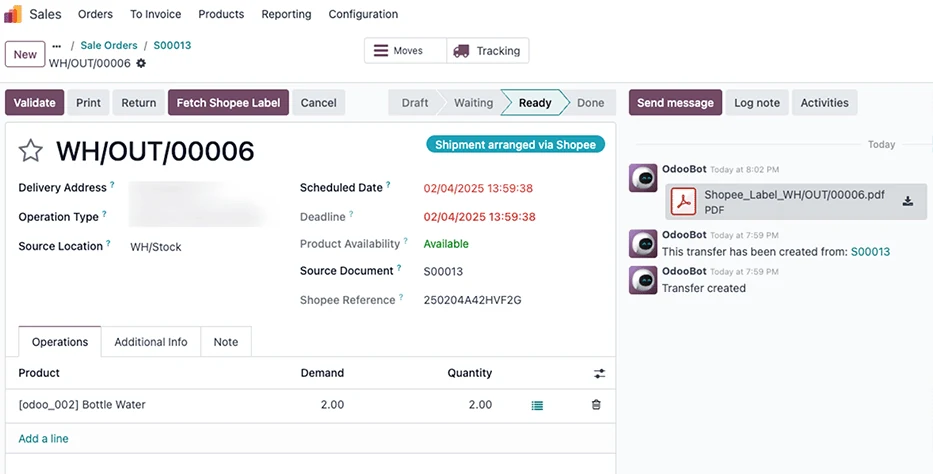This screenshot has width=933, height=474.
Task: Show help for Shopee Reference field
Action: point(401,297)
